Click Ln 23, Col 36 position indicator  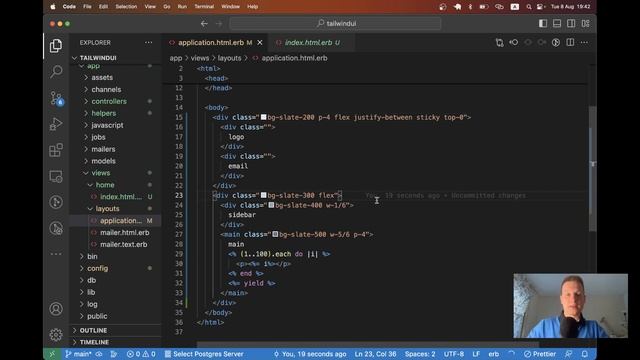(375, 354)
